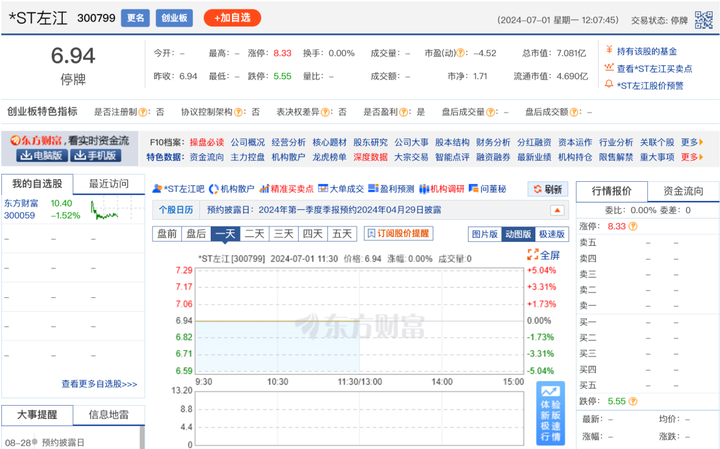The height and width of the screenshot is (449, 720).
Task: Click the help icon beside 涨停 8.33 in quote panel
Action: tap(633, 226)
